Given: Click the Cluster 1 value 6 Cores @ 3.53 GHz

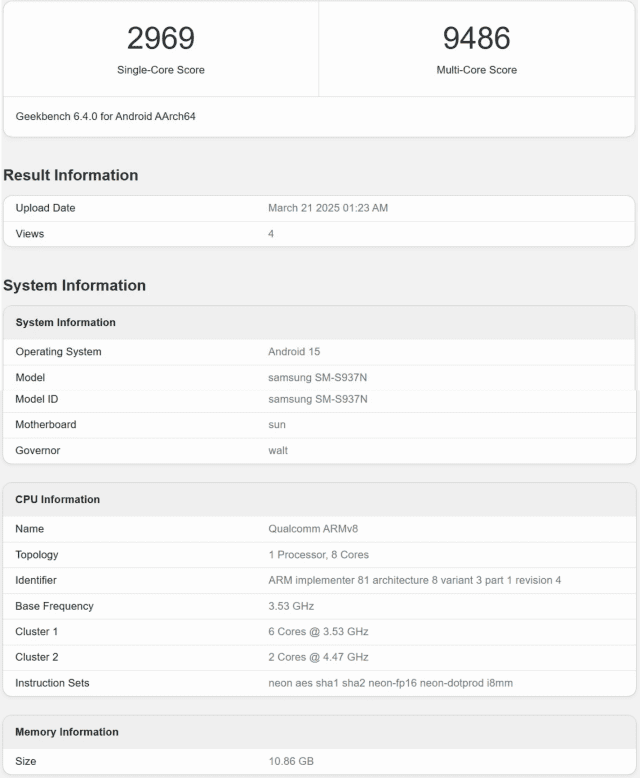Looking at the screenshot, I should (x=318, y=632).
